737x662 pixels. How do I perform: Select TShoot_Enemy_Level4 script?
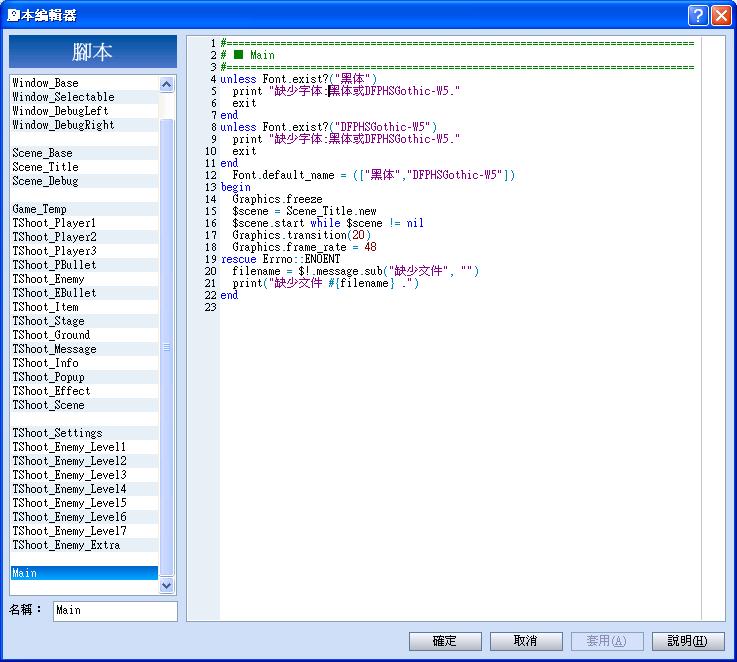pyautogui.click(x=84, y=489)
